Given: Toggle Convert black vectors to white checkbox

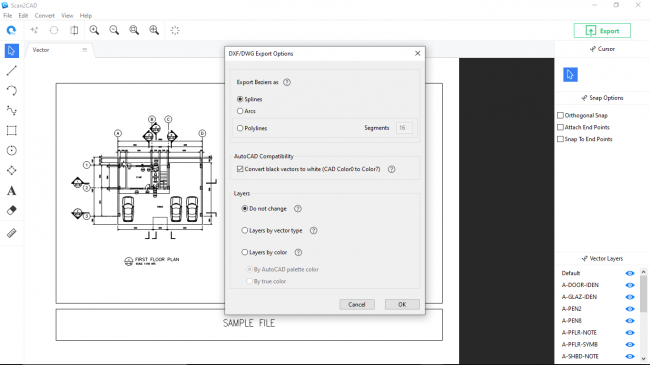Looking at the screenshot, I should tap(240, 169).
